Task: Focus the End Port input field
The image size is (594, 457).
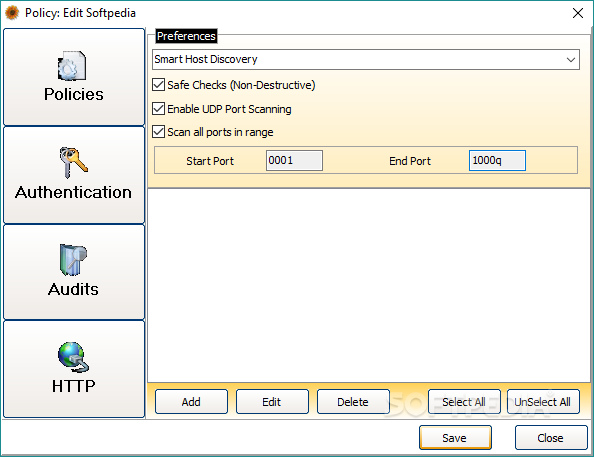Action: (497, 160)
